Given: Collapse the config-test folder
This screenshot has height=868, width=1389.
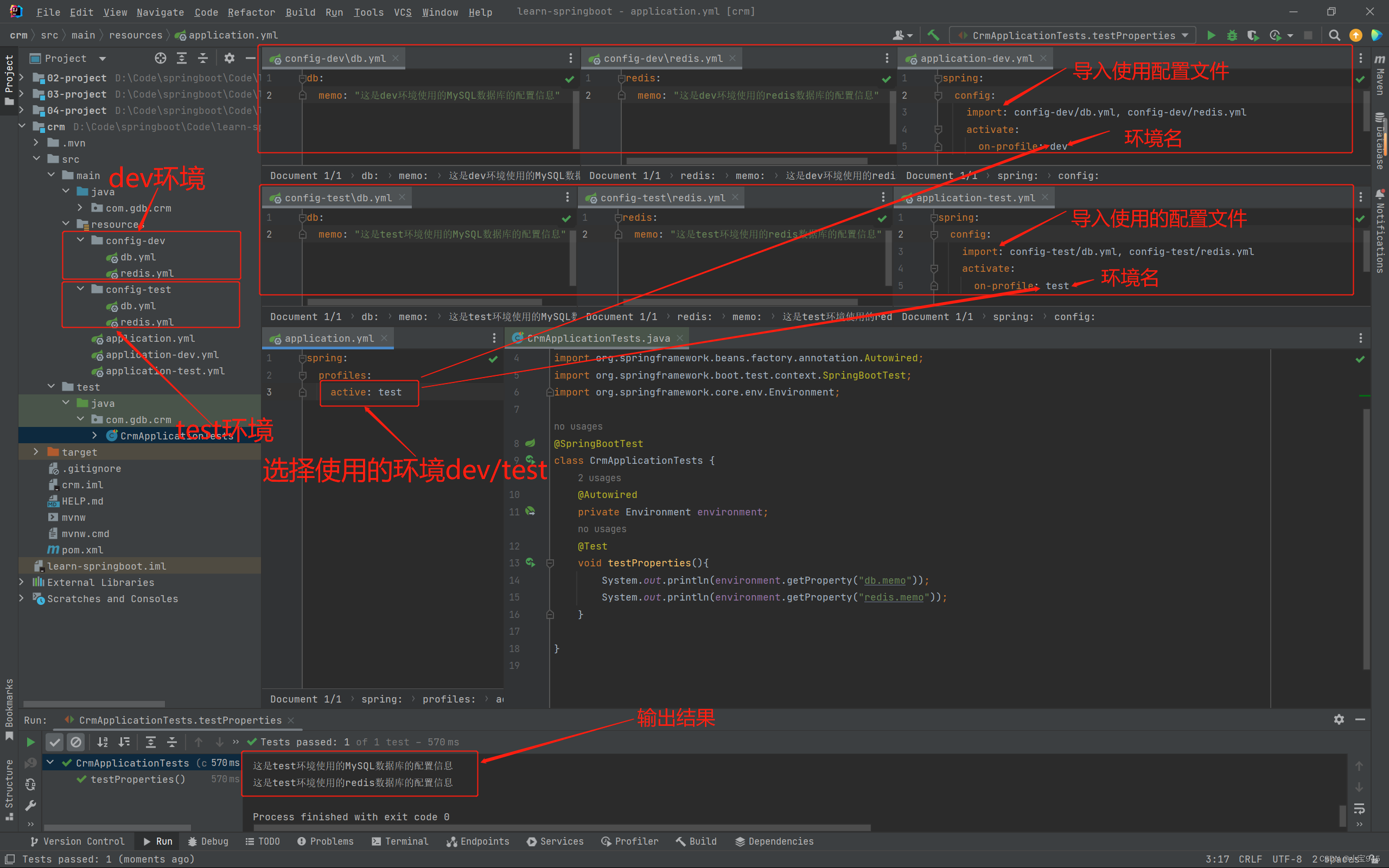Looking at the screenshot, I should point(80,289).
